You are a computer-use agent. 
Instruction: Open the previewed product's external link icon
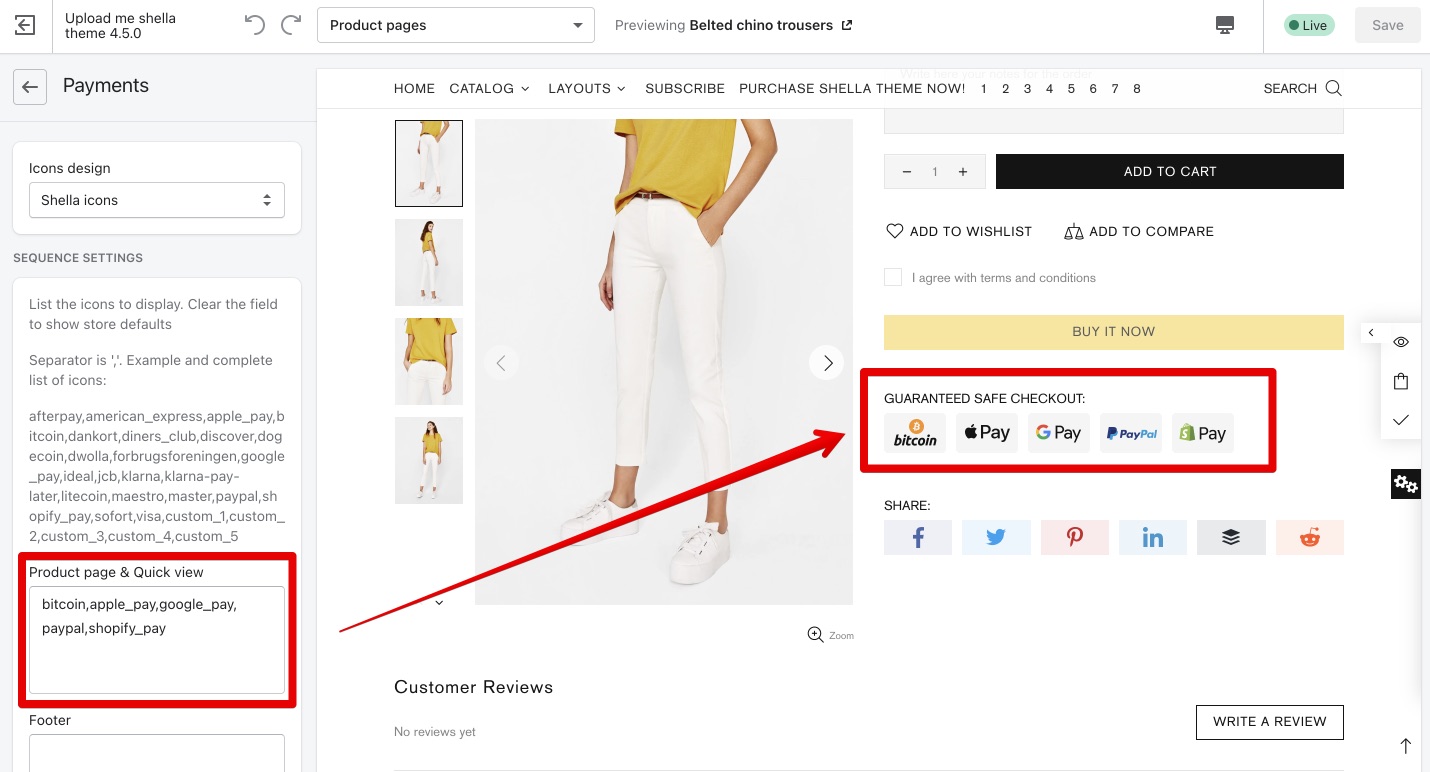(x=847, y=25)
